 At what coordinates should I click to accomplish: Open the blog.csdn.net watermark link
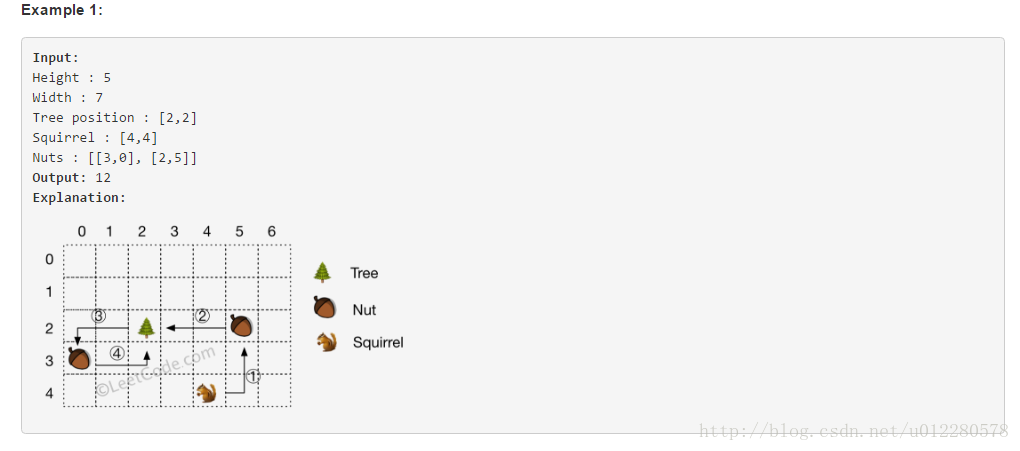coord(853,430)
